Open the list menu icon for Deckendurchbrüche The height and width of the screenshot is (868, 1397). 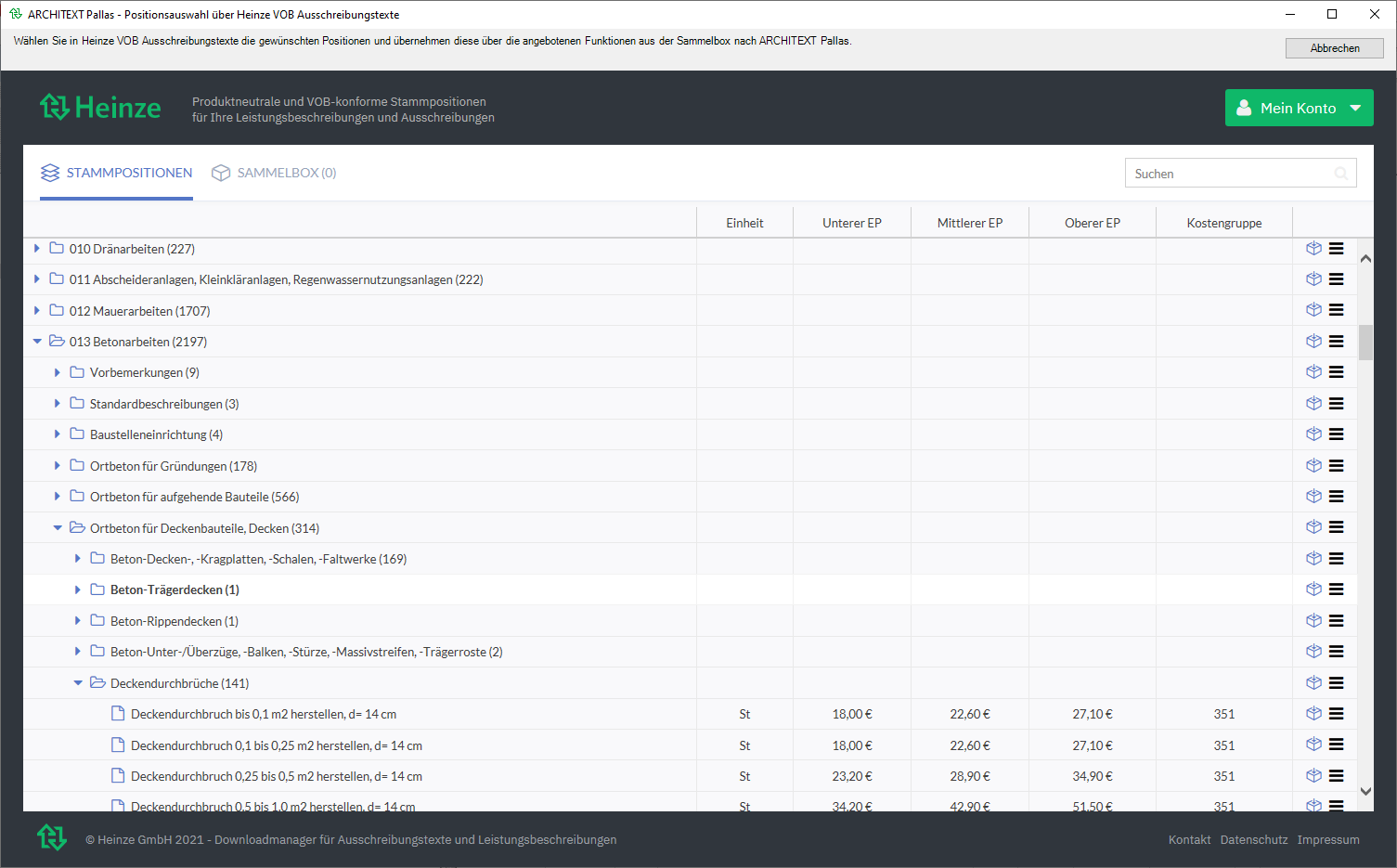tap(1336, 683)
